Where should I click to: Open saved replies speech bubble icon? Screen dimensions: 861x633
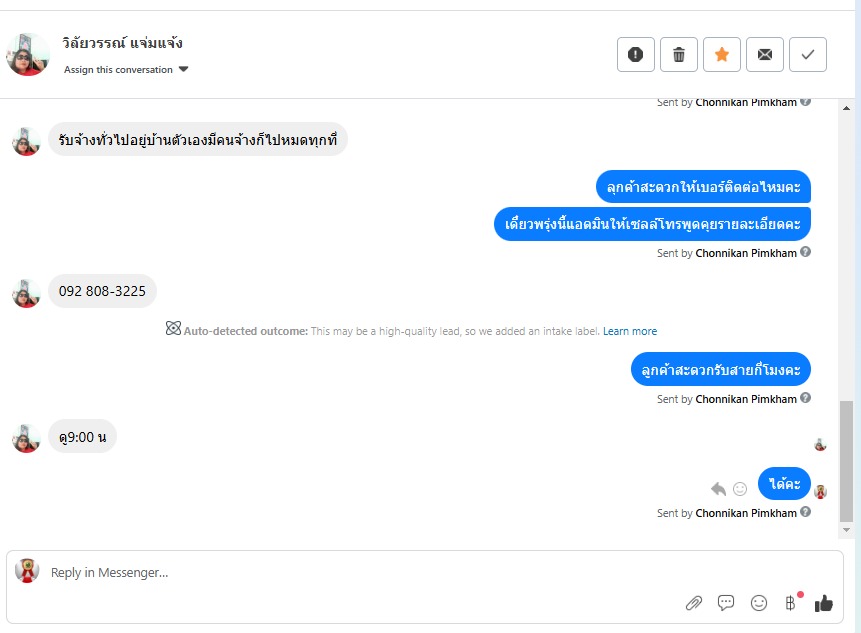[726, 603]
